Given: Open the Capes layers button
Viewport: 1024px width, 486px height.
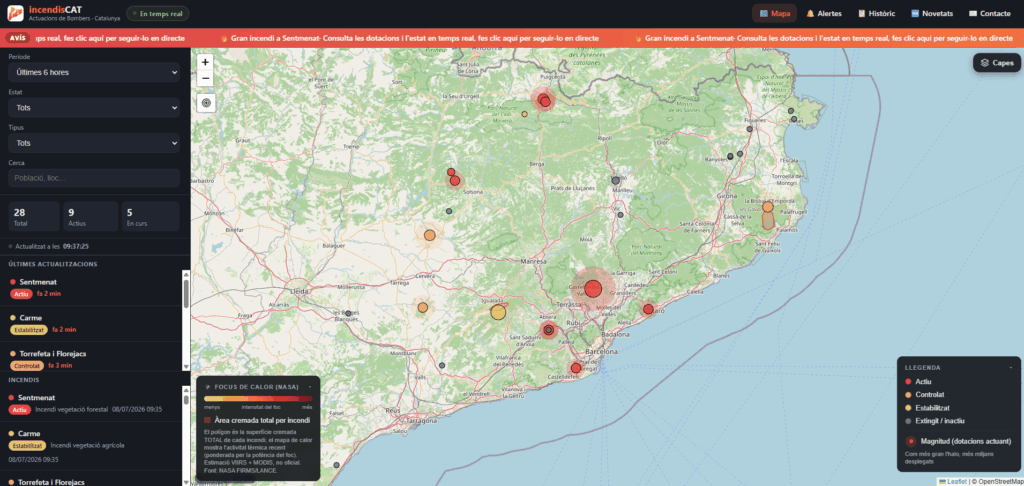Looking at the screenshot, I should pos(997,63).
